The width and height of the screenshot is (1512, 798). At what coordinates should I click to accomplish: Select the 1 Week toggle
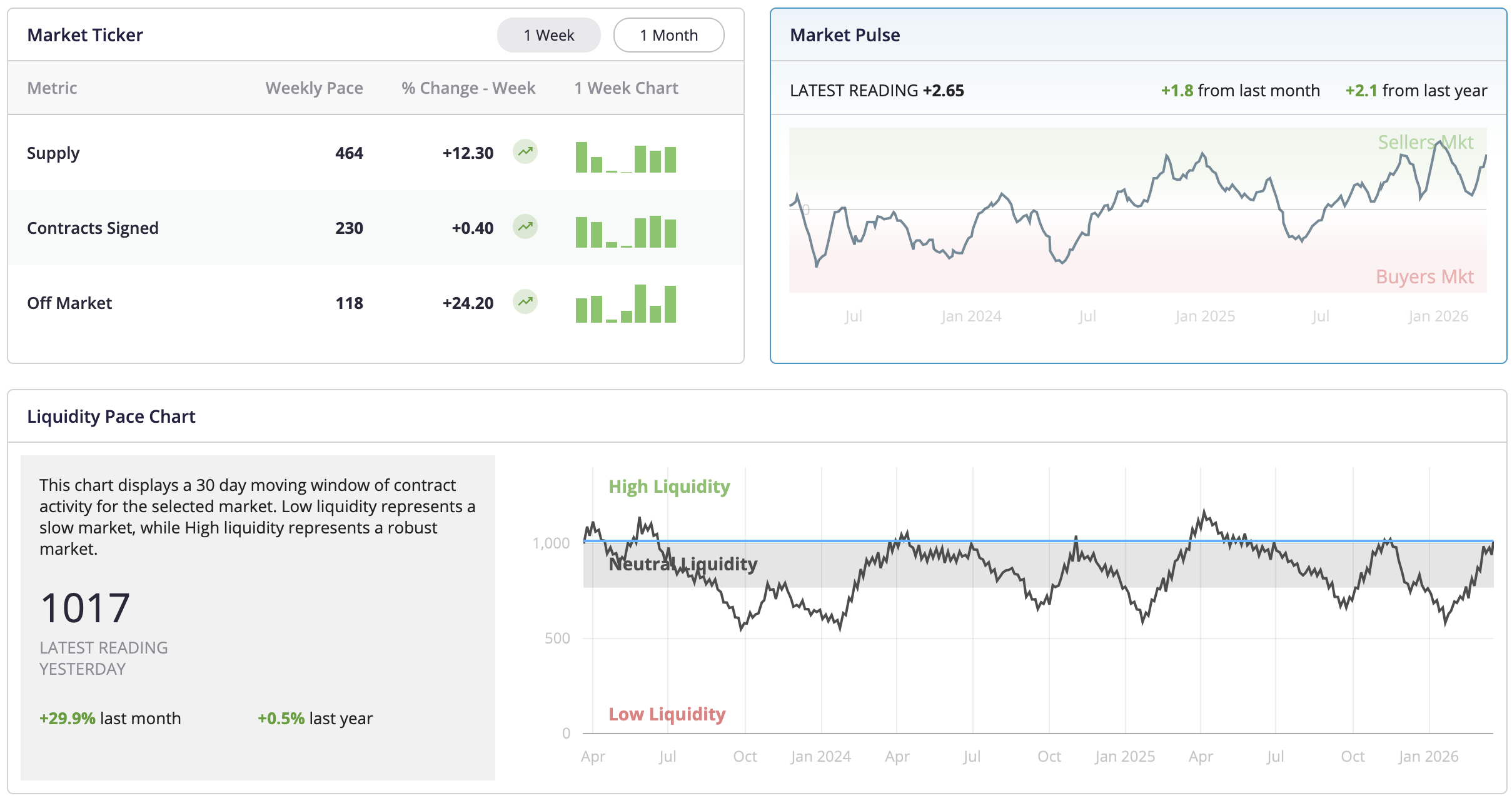point(548,35)
